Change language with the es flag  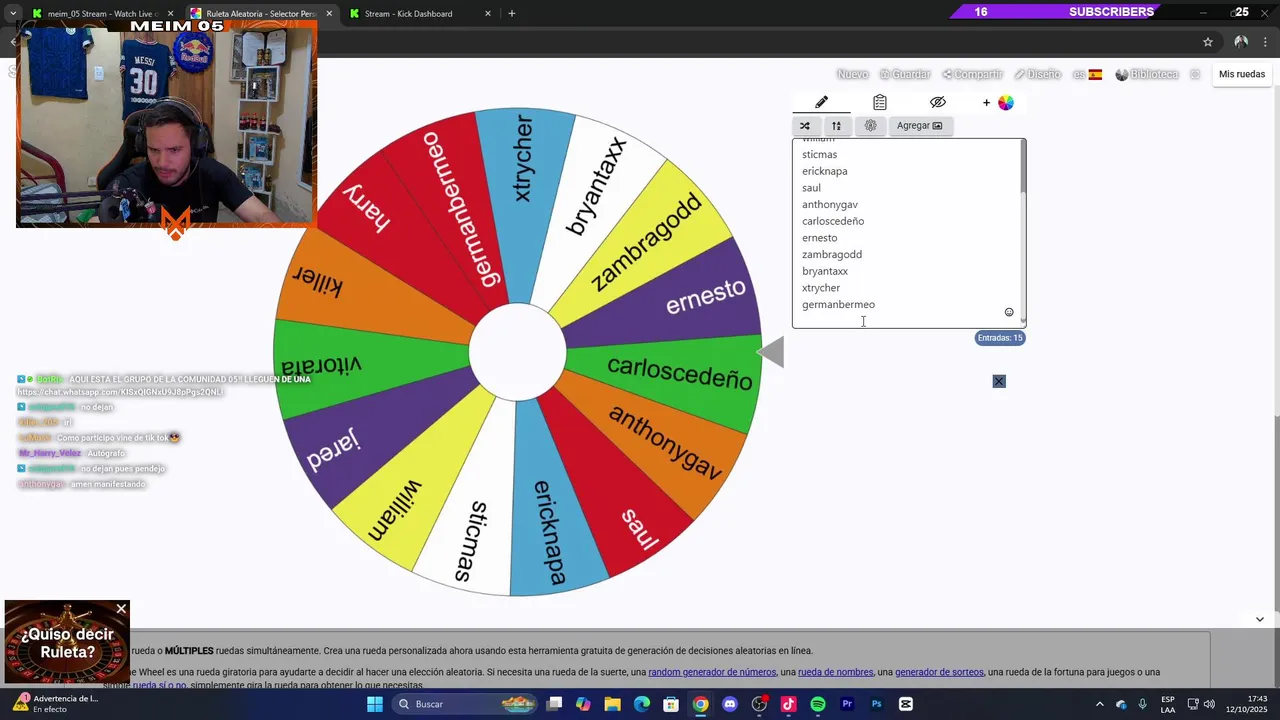click(1087, 74)
